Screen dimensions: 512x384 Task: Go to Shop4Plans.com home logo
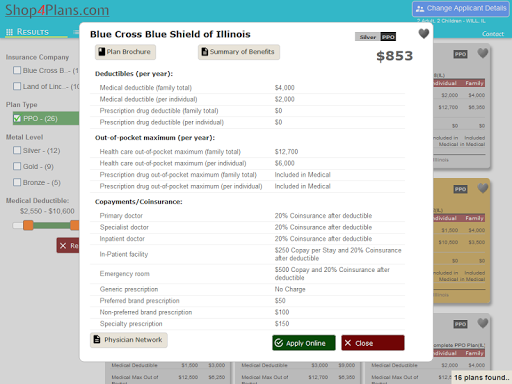(57, 10)
